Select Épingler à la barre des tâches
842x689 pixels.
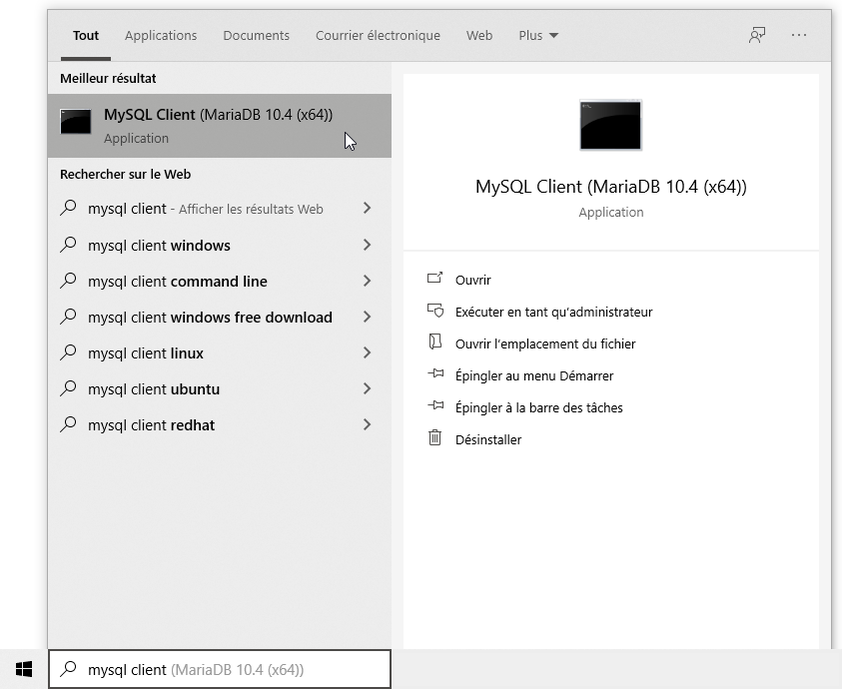pyautogui.click(x=539, y=408)
